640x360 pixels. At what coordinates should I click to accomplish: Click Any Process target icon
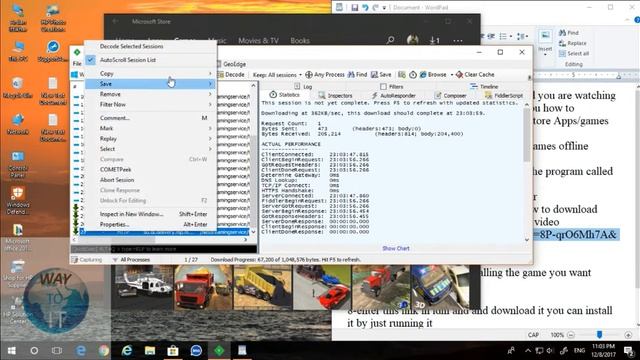click(309, 75)
